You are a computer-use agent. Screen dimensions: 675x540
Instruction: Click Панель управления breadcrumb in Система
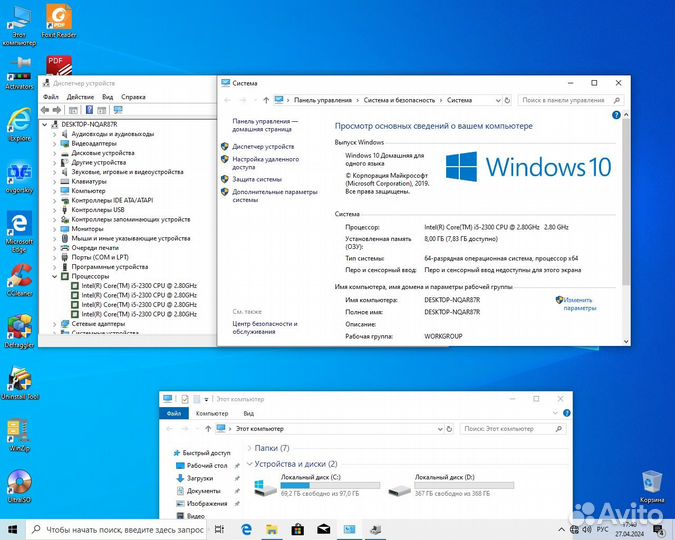point(323,100)
